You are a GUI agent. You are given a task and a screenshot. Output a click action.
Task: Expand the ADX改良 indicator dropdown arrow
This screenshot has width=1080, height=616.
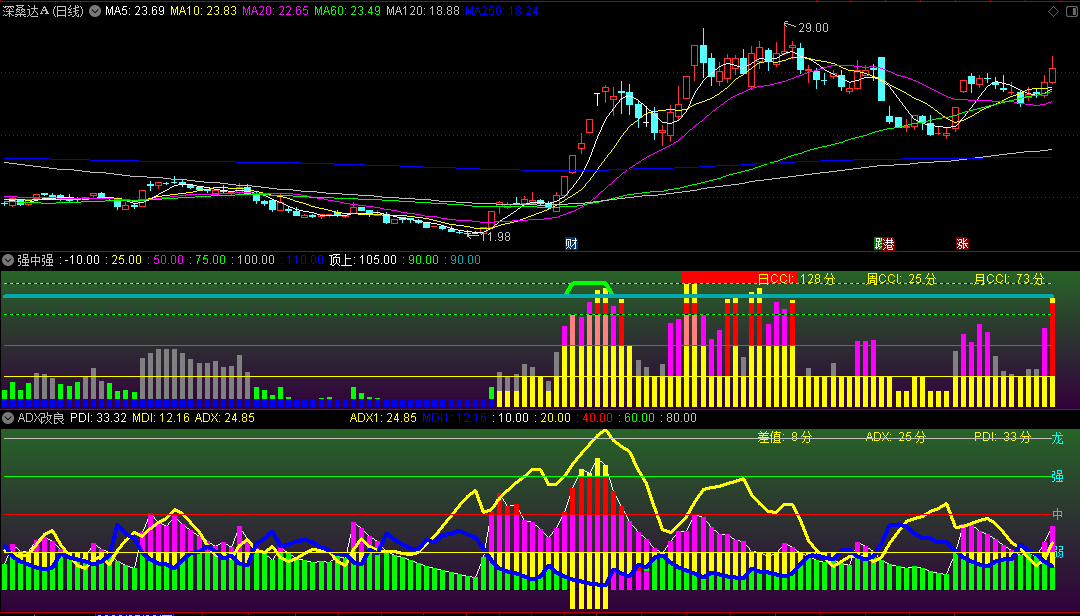point(8,418)
